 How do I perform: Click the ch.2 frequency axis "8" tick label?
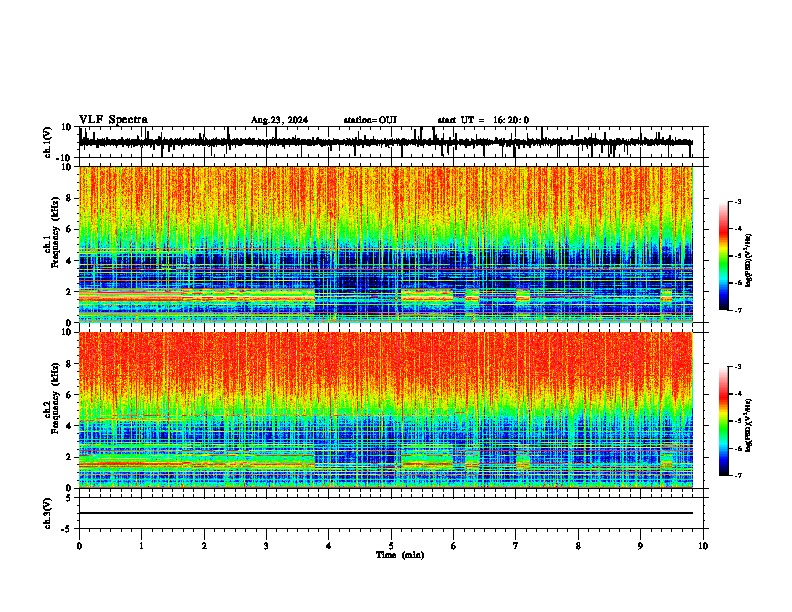coord(69,364)
